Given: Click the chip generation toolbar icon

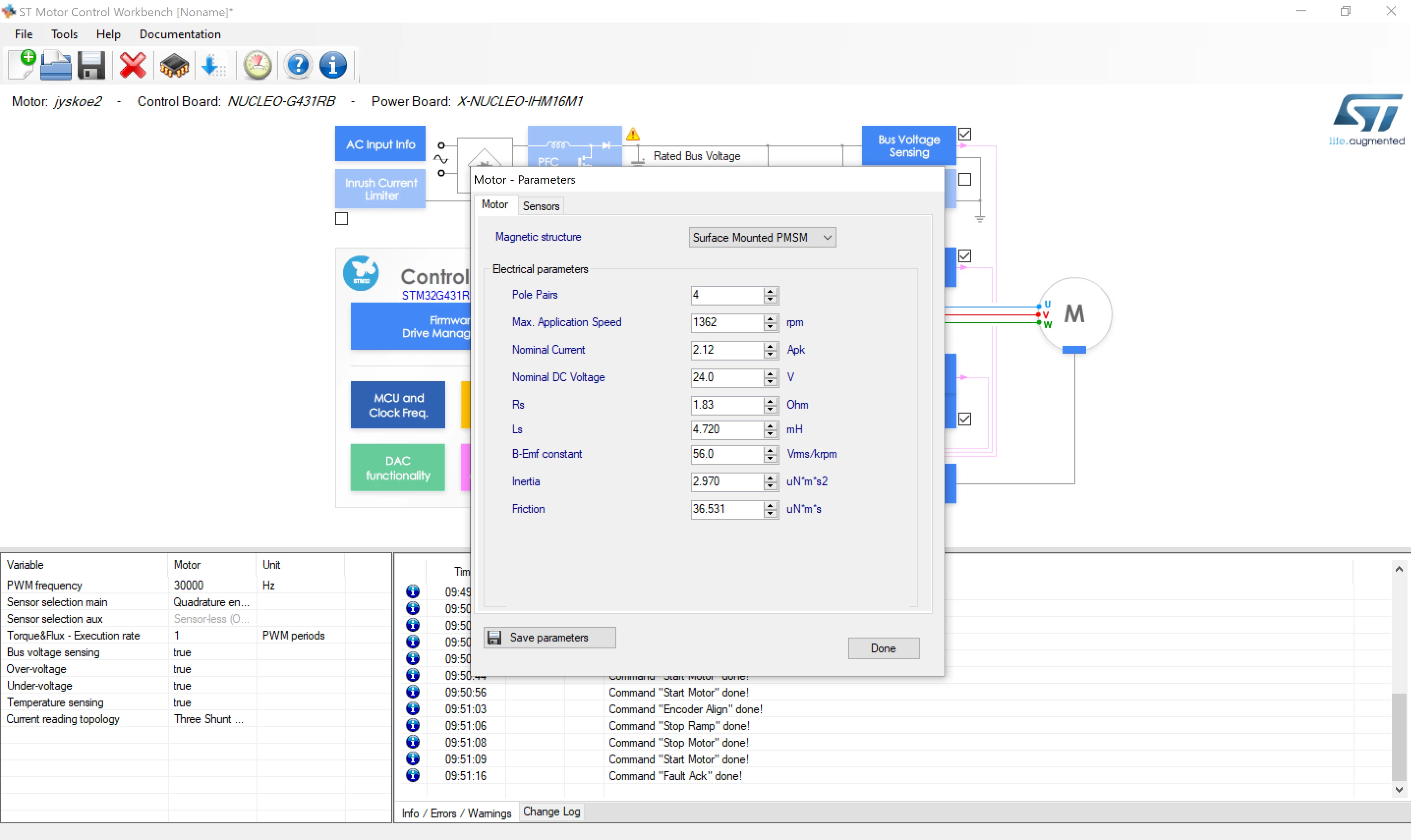Looking at the screenshot, I should pos(174,66).
